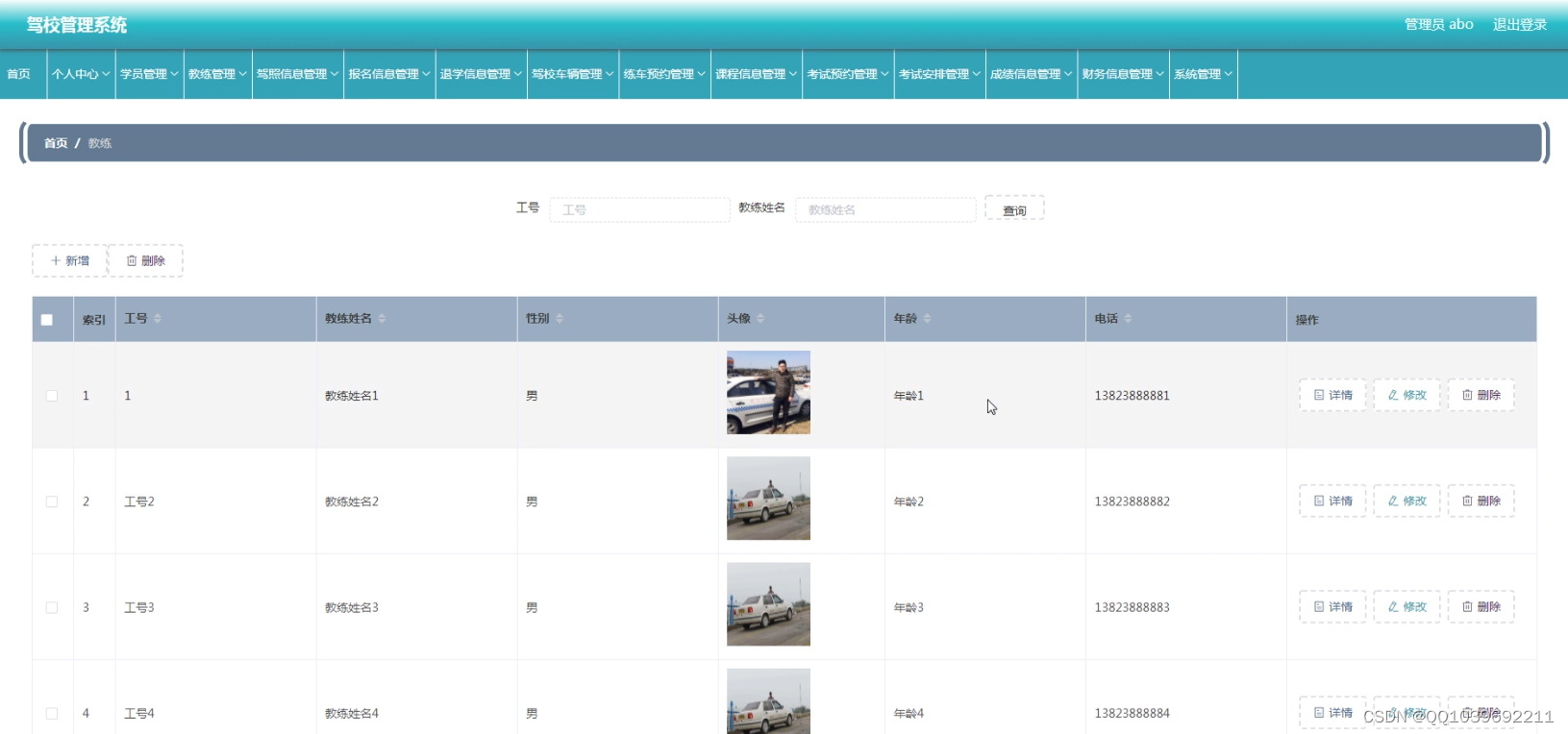This screenshot has width=1568, height=734.
Task: Click phone number 13823888883
Action: (x=1132, y=607)
